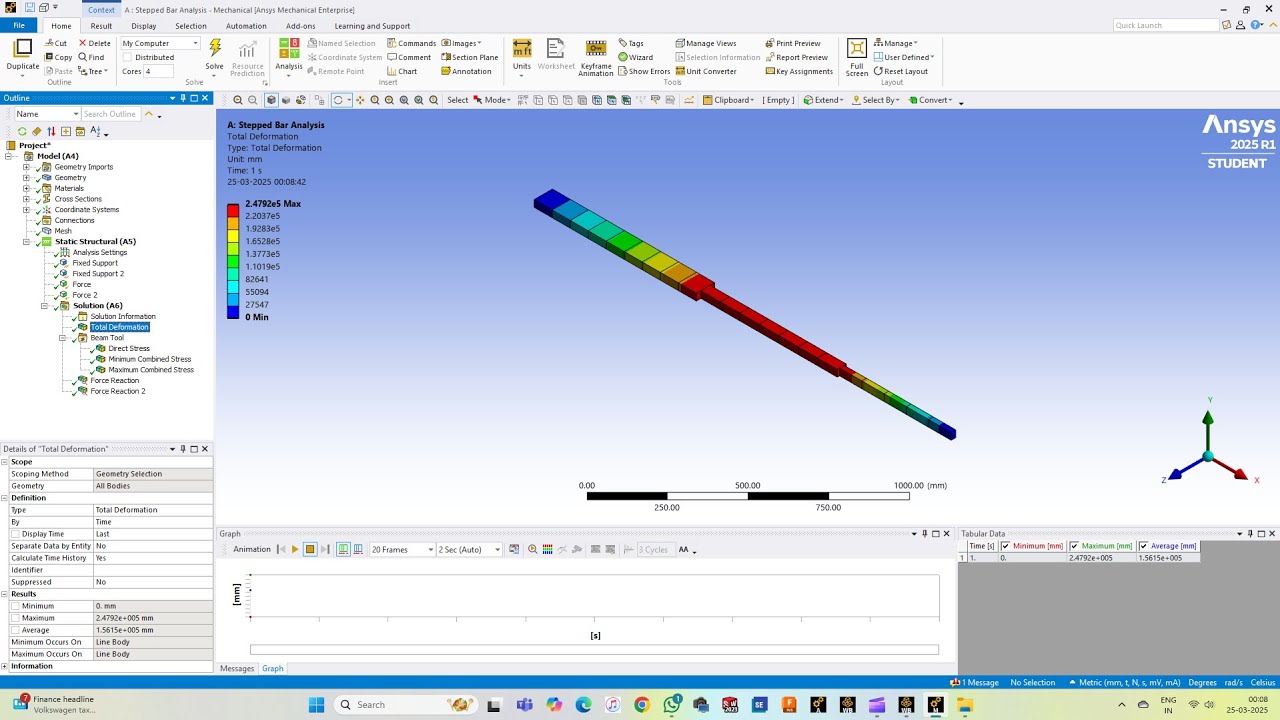
Task: Open Keyframe Animation tool
Action: [595, 58]
